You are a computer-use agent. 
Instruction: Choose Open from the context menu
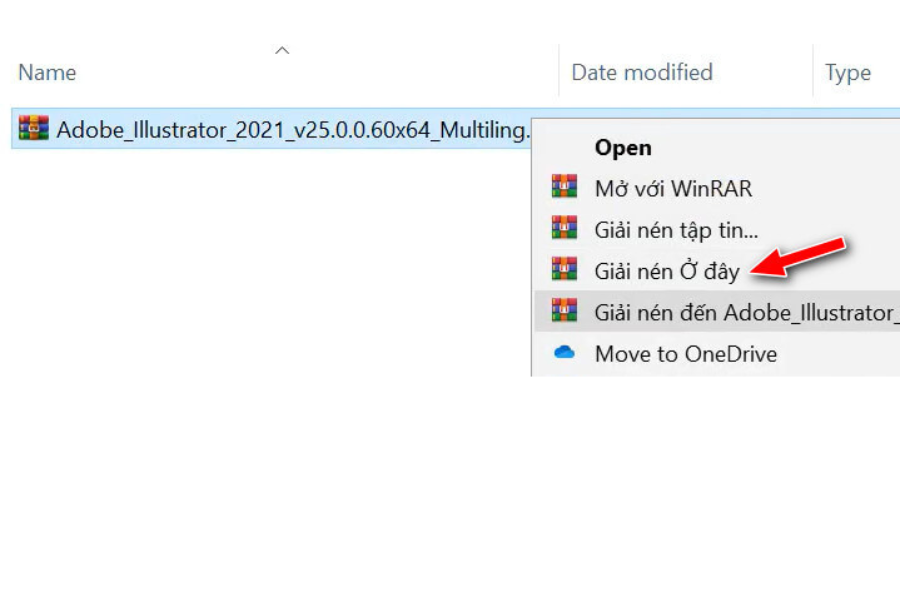pos(623,147)
